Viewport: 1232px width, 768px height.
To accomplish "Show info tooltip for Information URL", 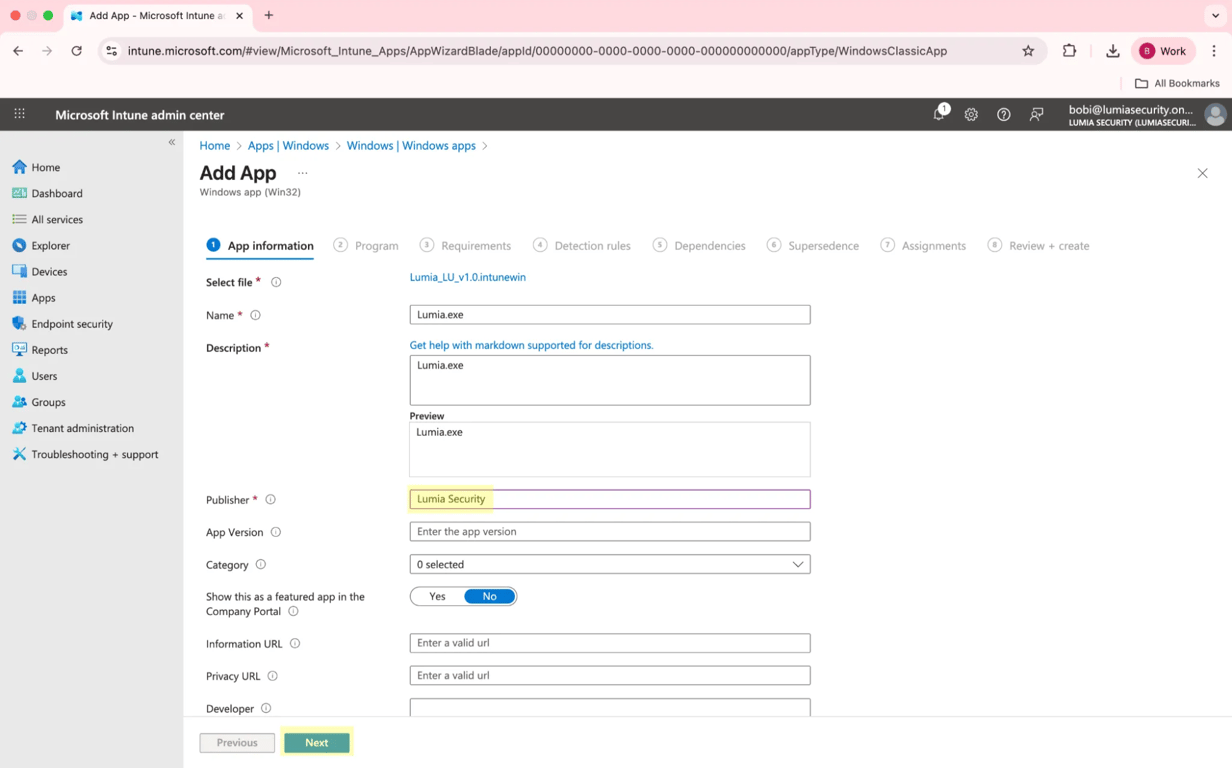I will pyautogui.click(x=295, y=643).
